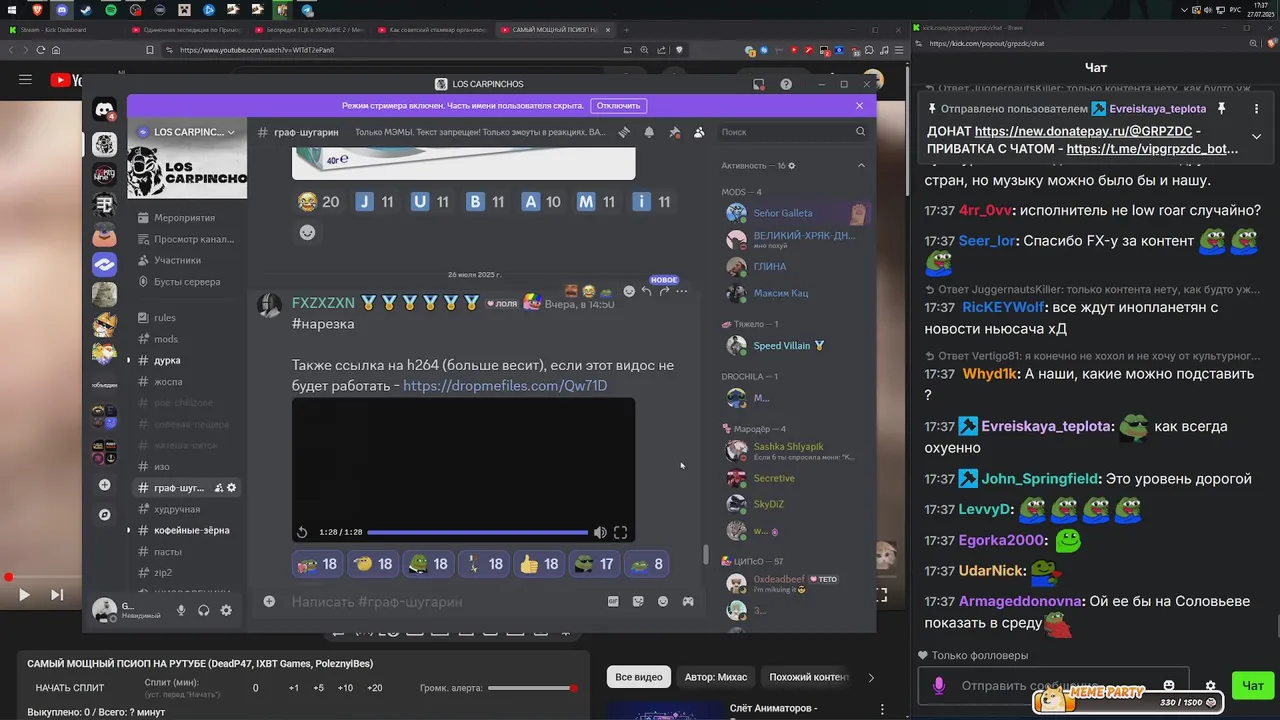Click НАЧАТЬ СПЛИТ button

70,688
